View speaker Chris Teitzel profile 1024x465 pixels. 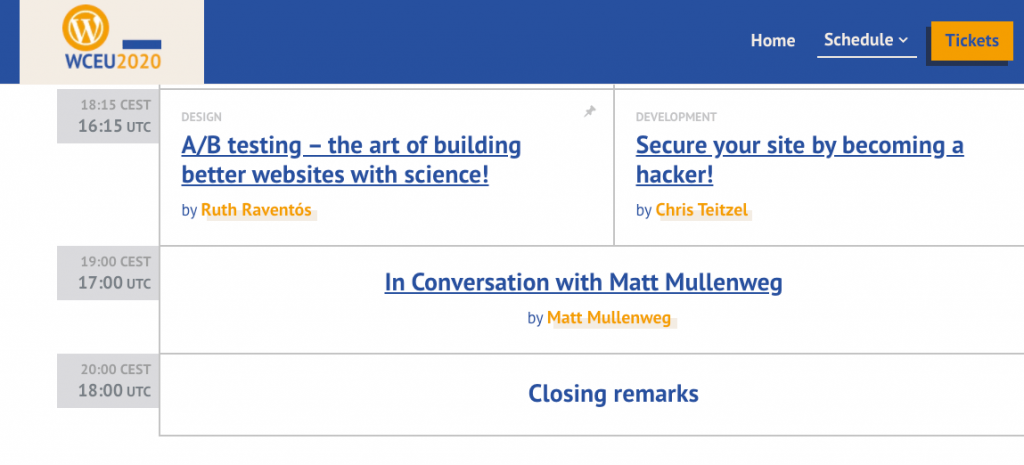coord(703,210)
